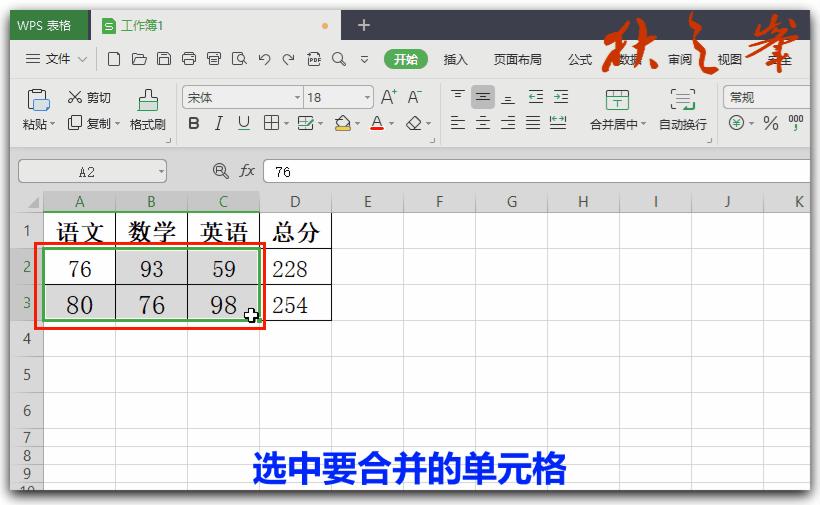Click the red font color swatch
The image size is (820, 505).
pyautogui.click(x=377, y=123)
